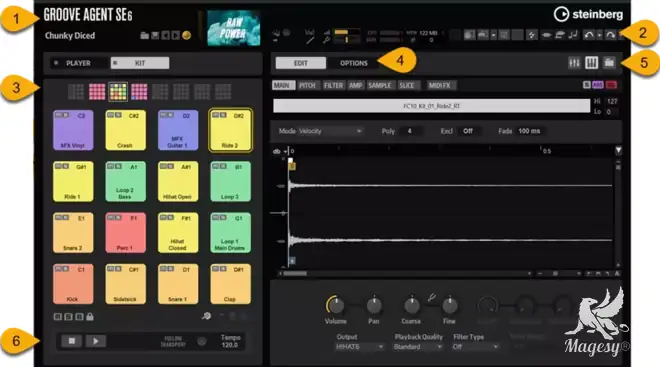Start playback with the play button
The width and height of the screenshot is (660, 367).
96,341
